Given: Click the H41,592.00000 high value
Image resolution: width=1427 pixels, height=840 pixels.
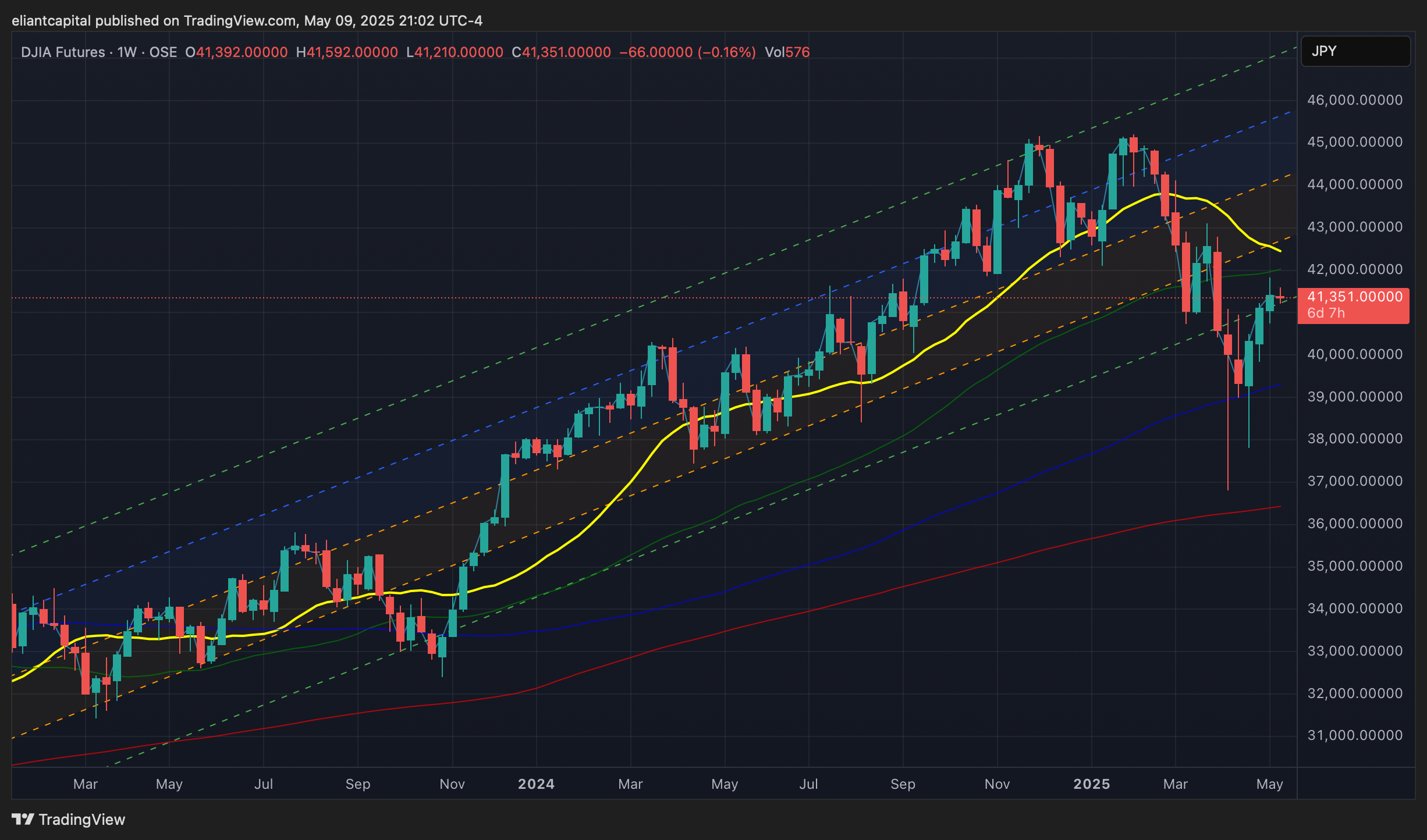Looking at the screenshot, I should tap(347, 52).
